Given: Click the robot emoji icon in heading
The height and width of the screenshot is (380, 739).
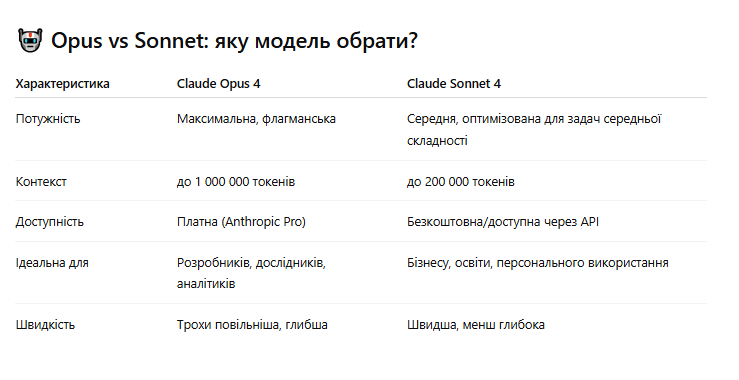Looking at the screenshot, I should pyautogui.click(x=30, y=40).
